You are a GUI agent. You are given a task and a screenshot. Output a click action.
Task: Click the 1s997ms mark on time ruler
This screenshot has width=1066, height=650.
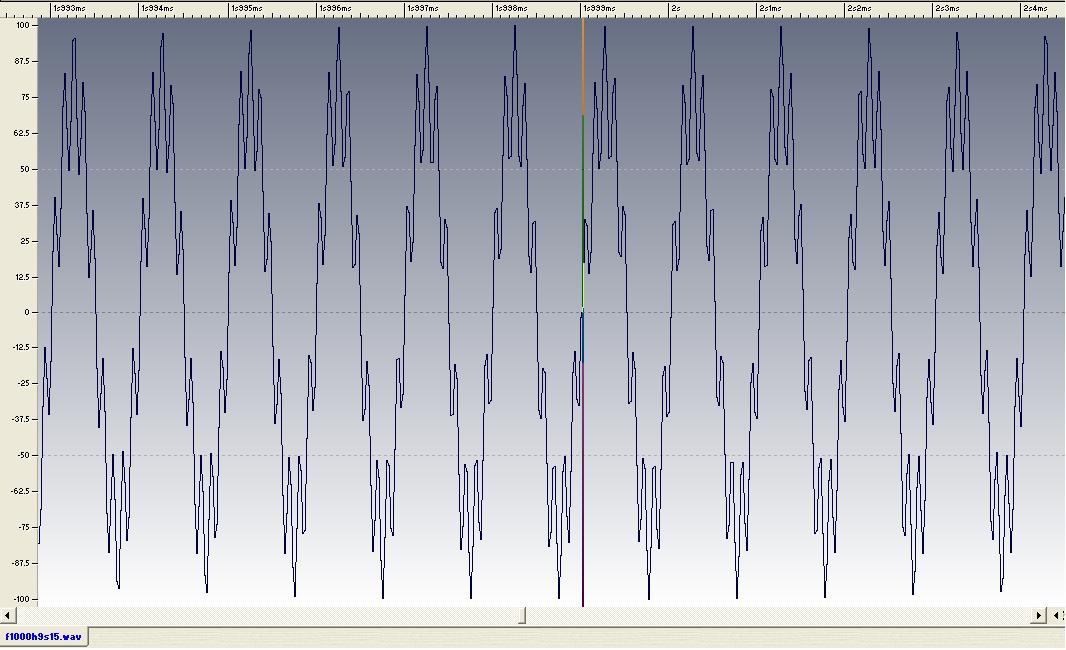coord(422,8)
